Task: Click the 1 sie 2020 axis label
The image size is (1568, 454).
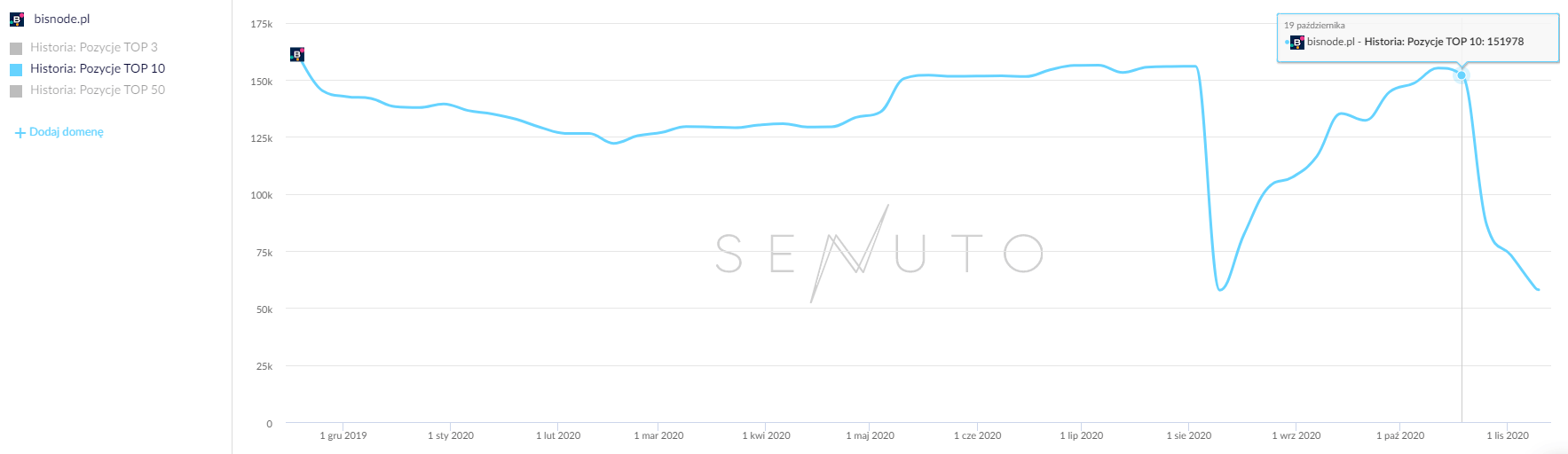Action: (1188, 435)
